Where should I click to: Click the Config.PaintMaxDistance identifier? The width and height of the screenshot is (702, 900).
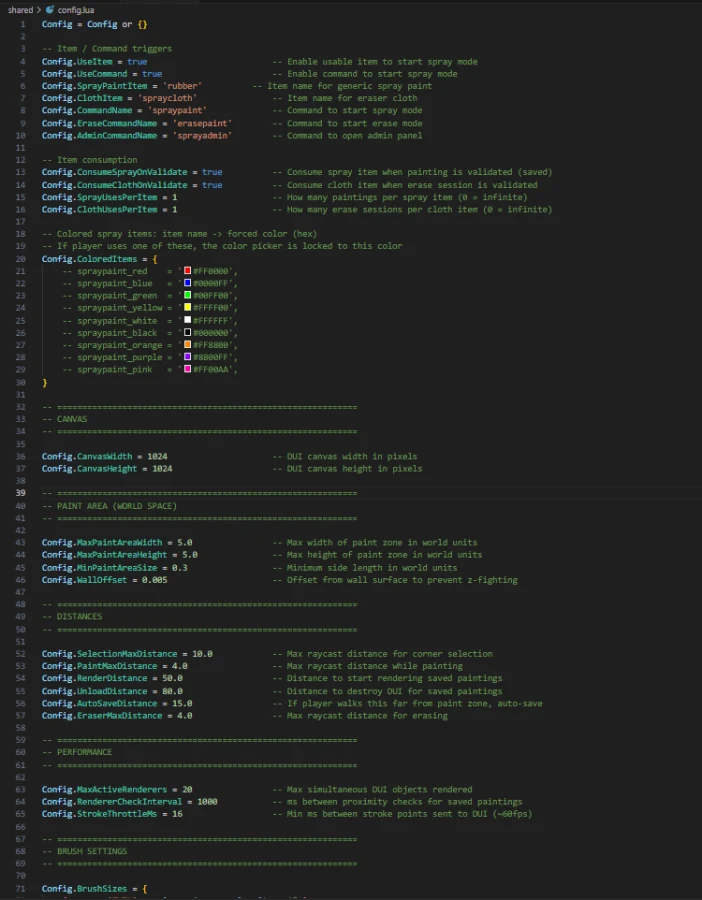pyautogui.click(x=99, y=666)
